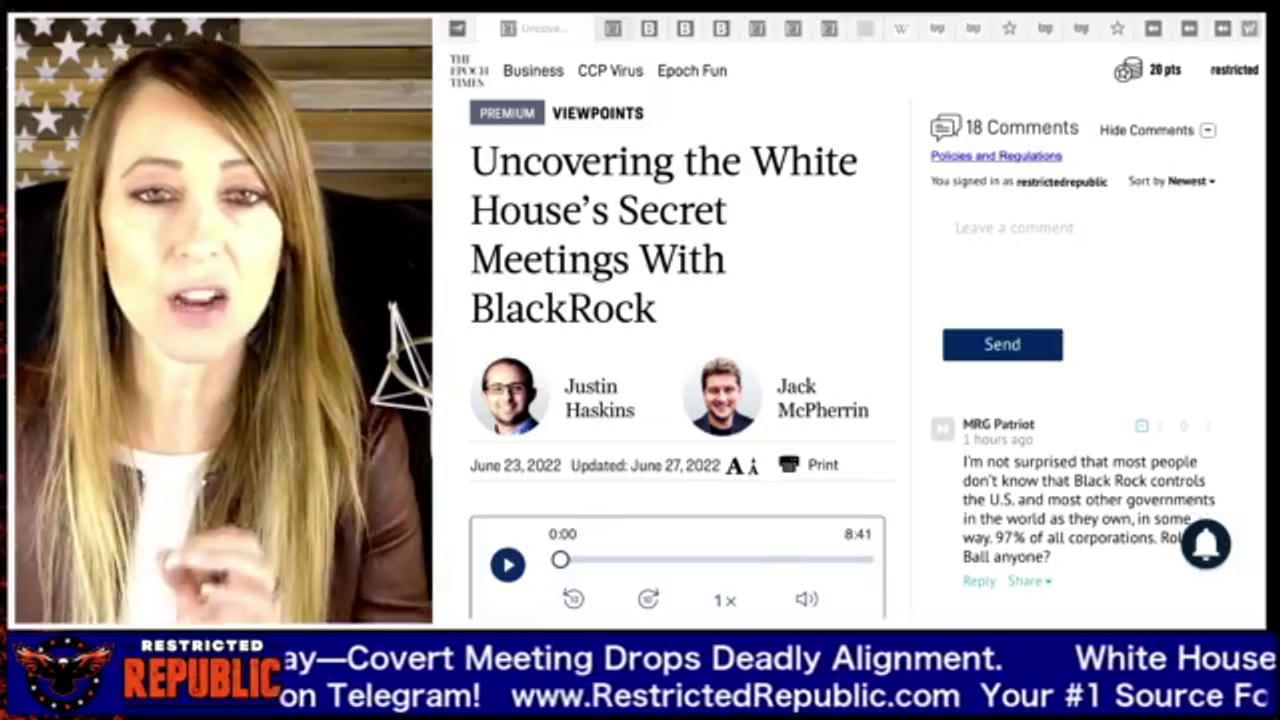The image size is (1280, 720).
Task: Open The Epoch Times logo home
Action: pyautogui.click(x=468, y=71)
